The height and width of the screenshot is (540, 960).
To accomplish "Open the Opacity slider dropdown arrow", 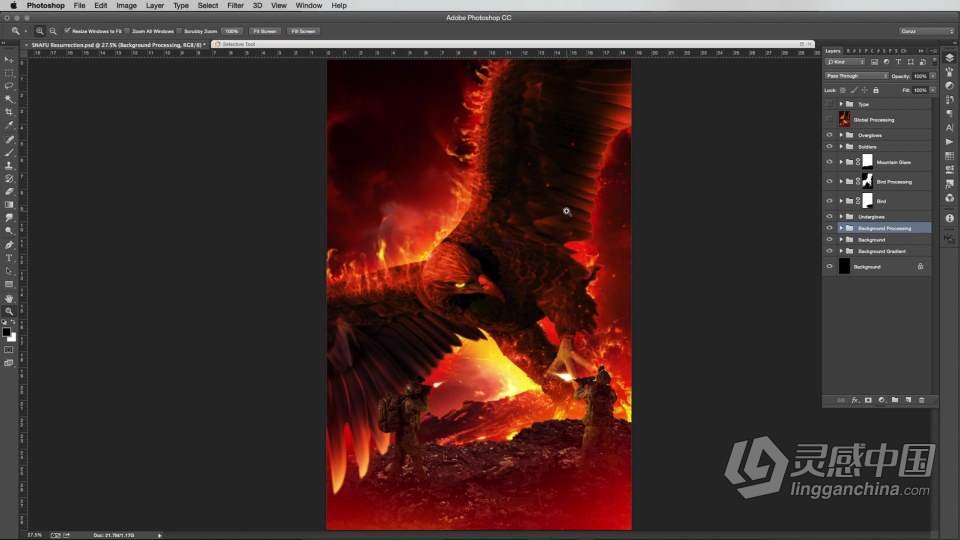I will (932, 76).
